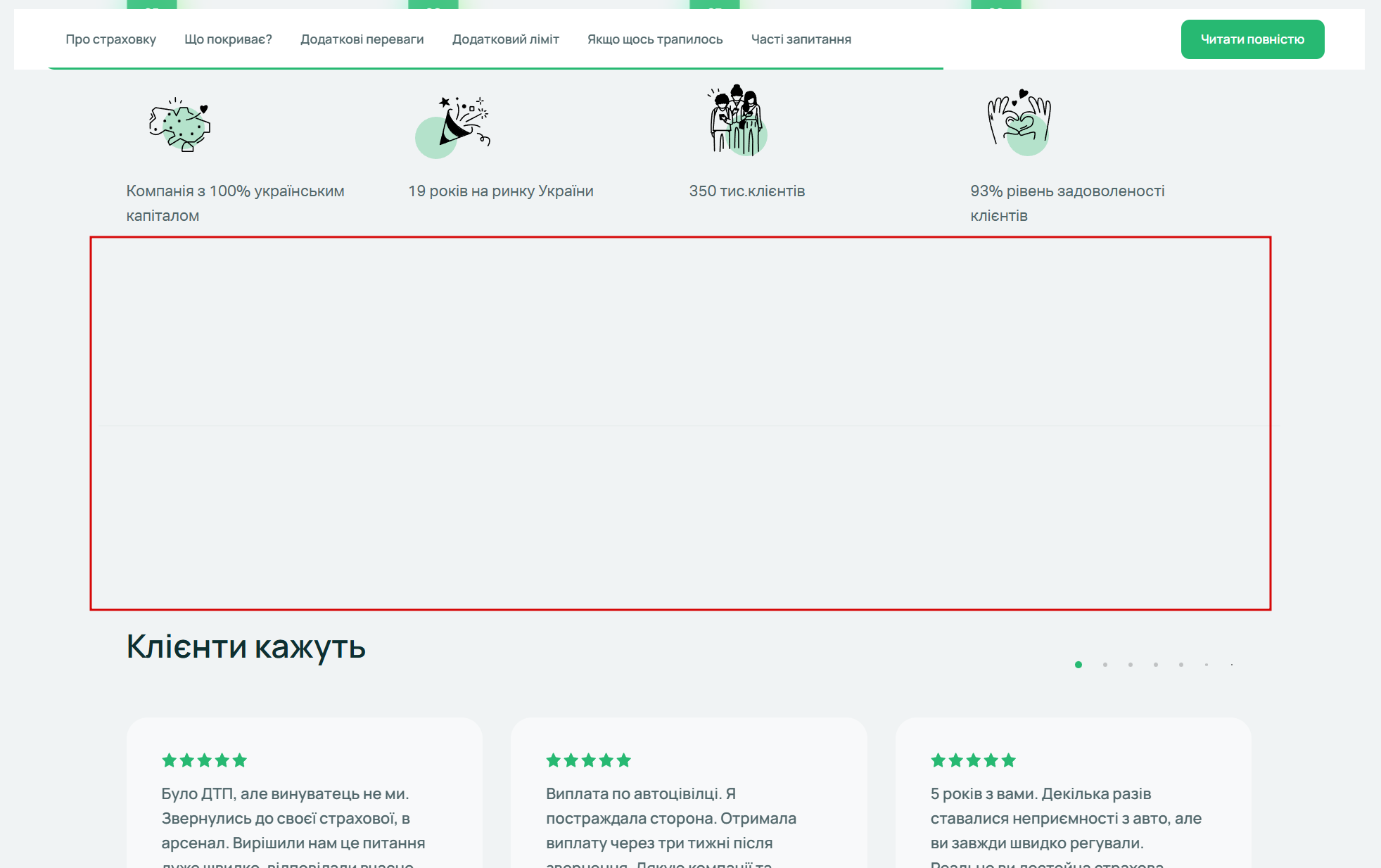Click the heart hands satisfaction icon

1019,122
